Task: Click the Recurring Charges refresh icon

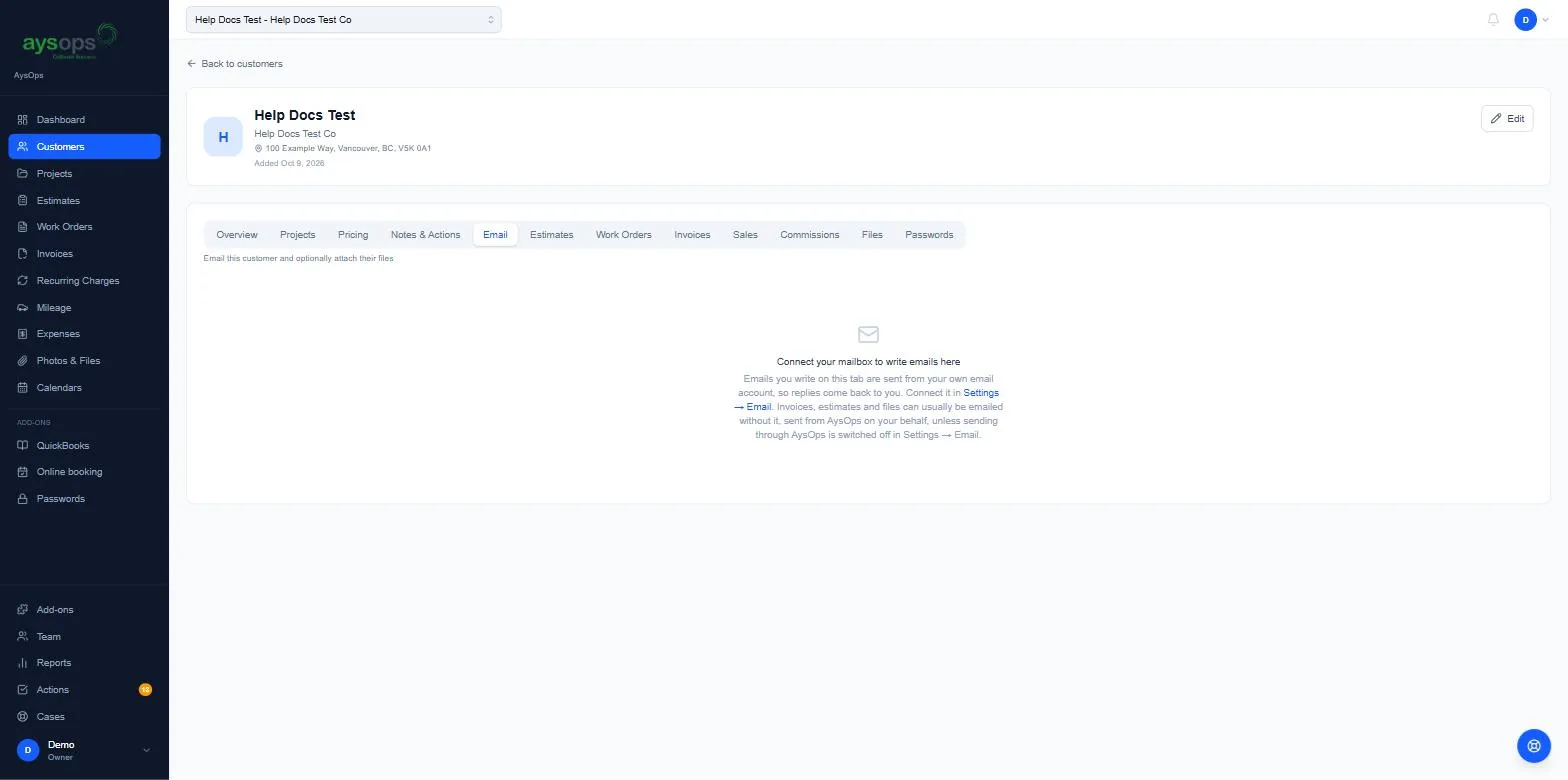Action: point(23,281)
